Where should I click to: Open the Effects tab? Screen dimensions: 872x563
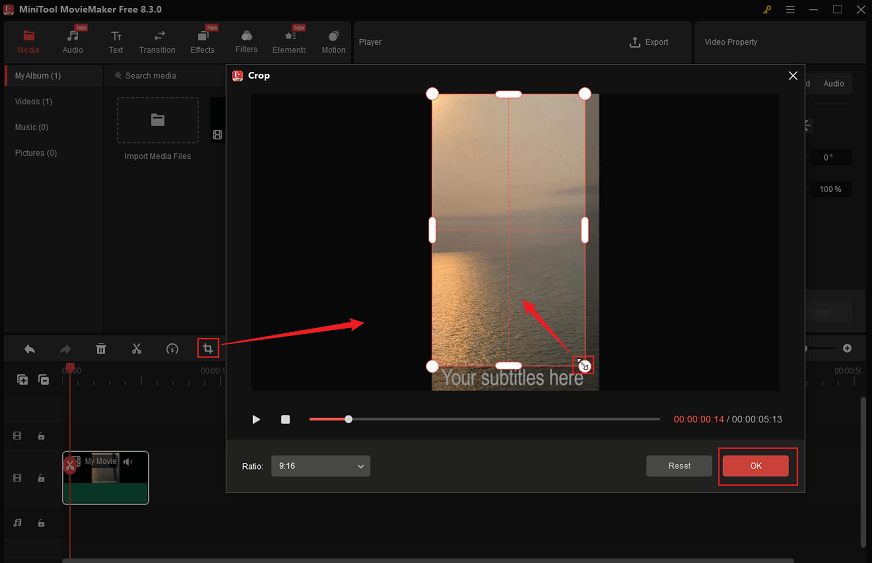(203, 41)
